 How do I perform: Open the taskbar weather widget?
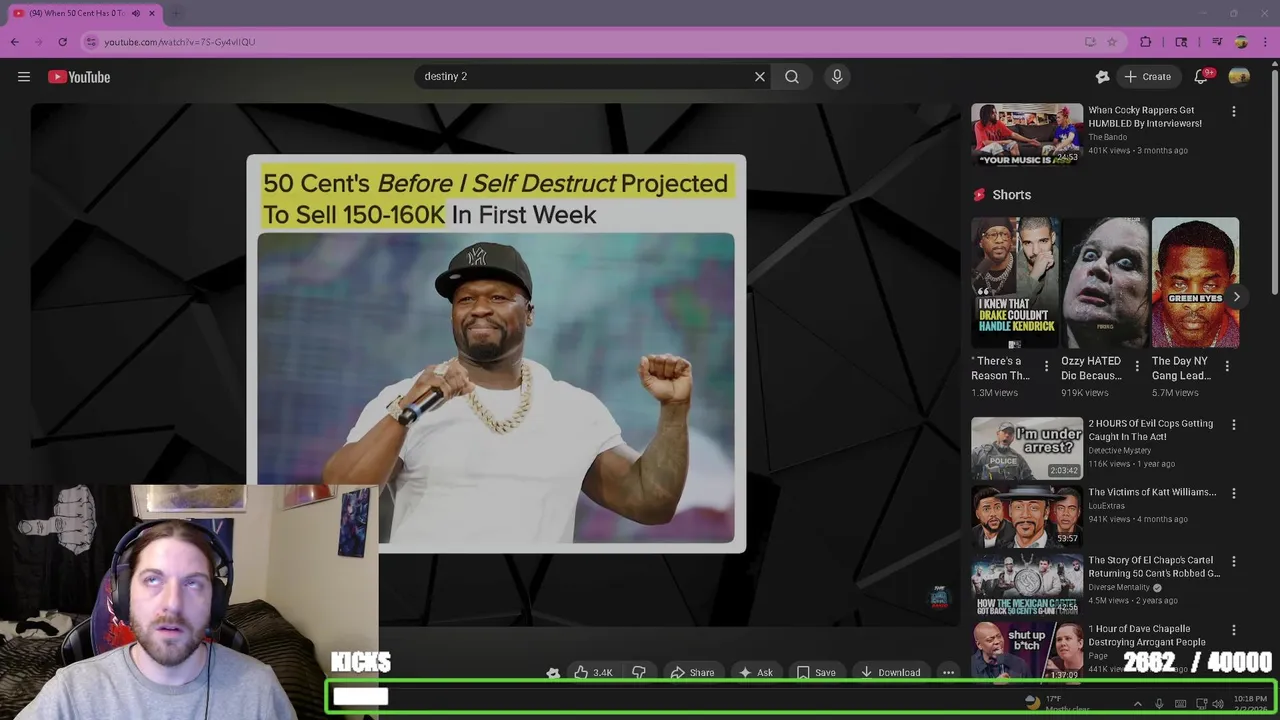coord(1058,703)
